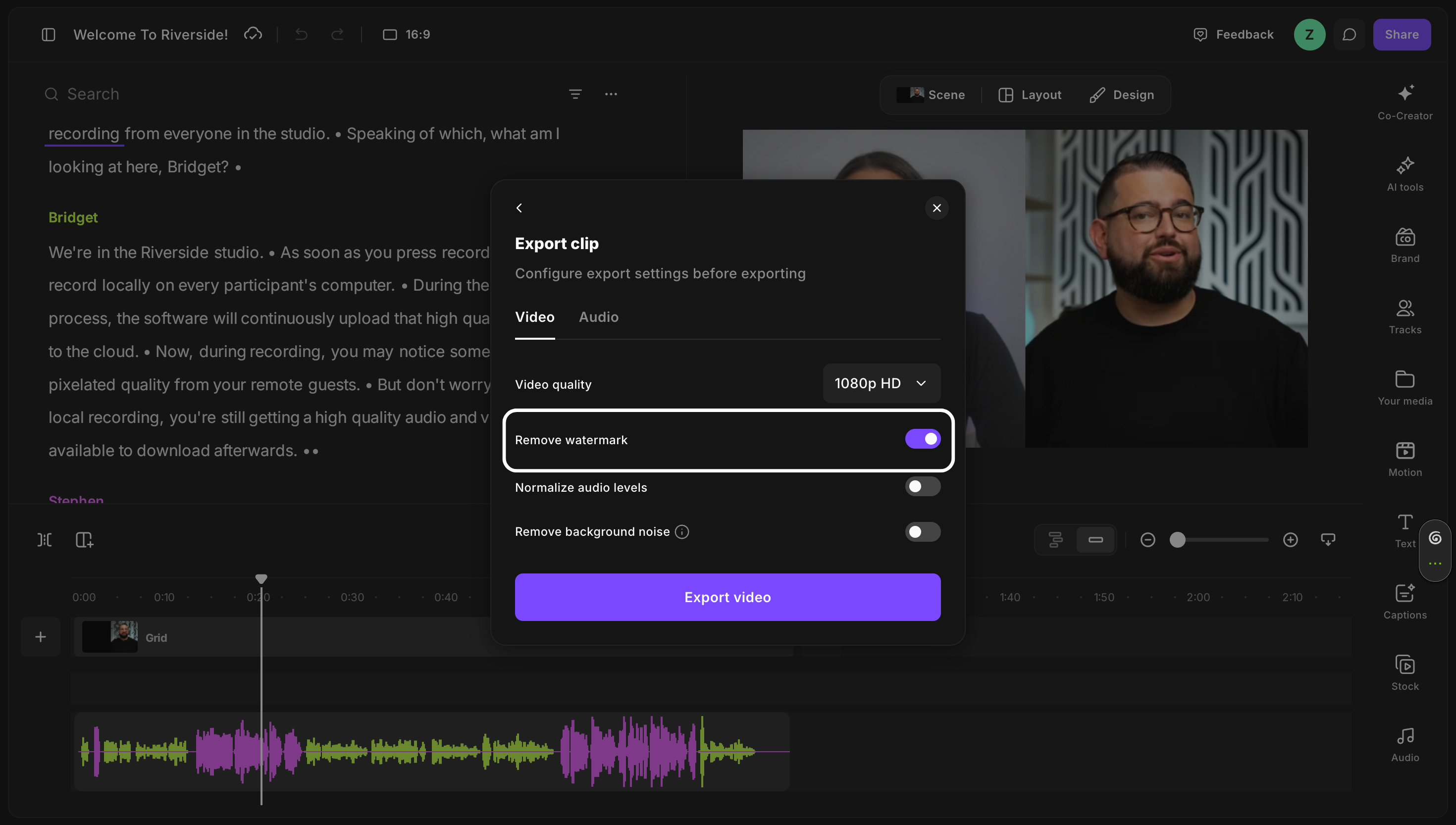Select the Audio export tab
This screenshot has width=1456, height=825.
(x=598, y=317)
